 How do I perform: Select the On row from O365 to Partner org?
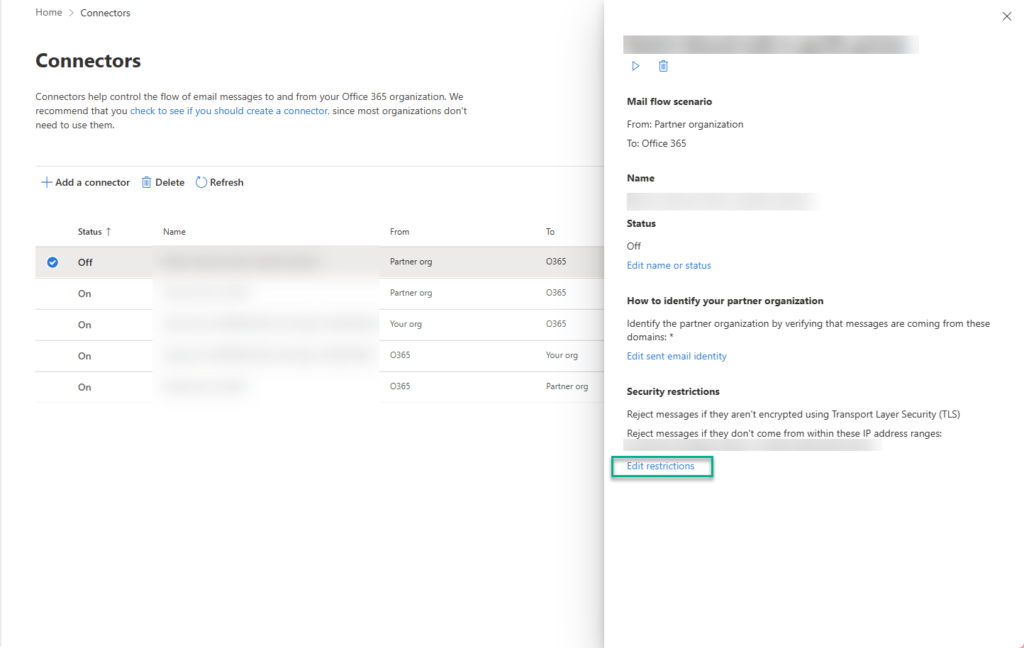pos(319,387)
